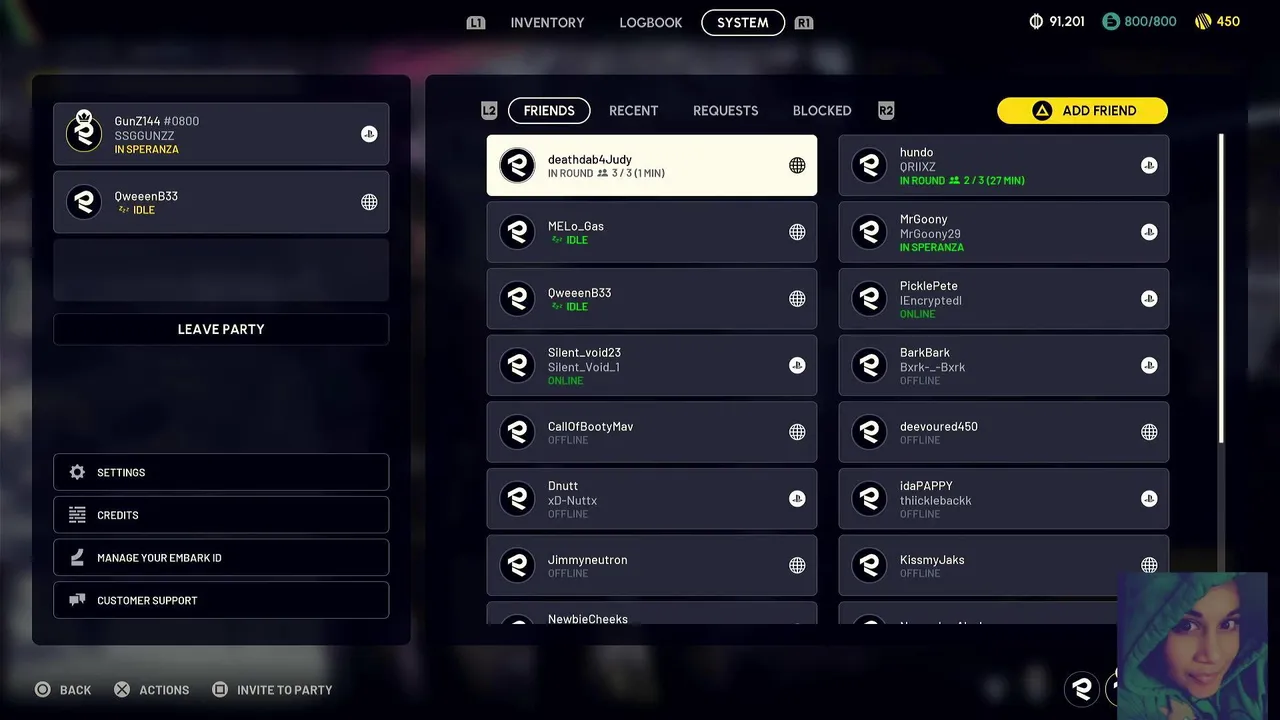
Task: Click hundo's PlayStation platform icon
Action: [x=1149, y=166]
